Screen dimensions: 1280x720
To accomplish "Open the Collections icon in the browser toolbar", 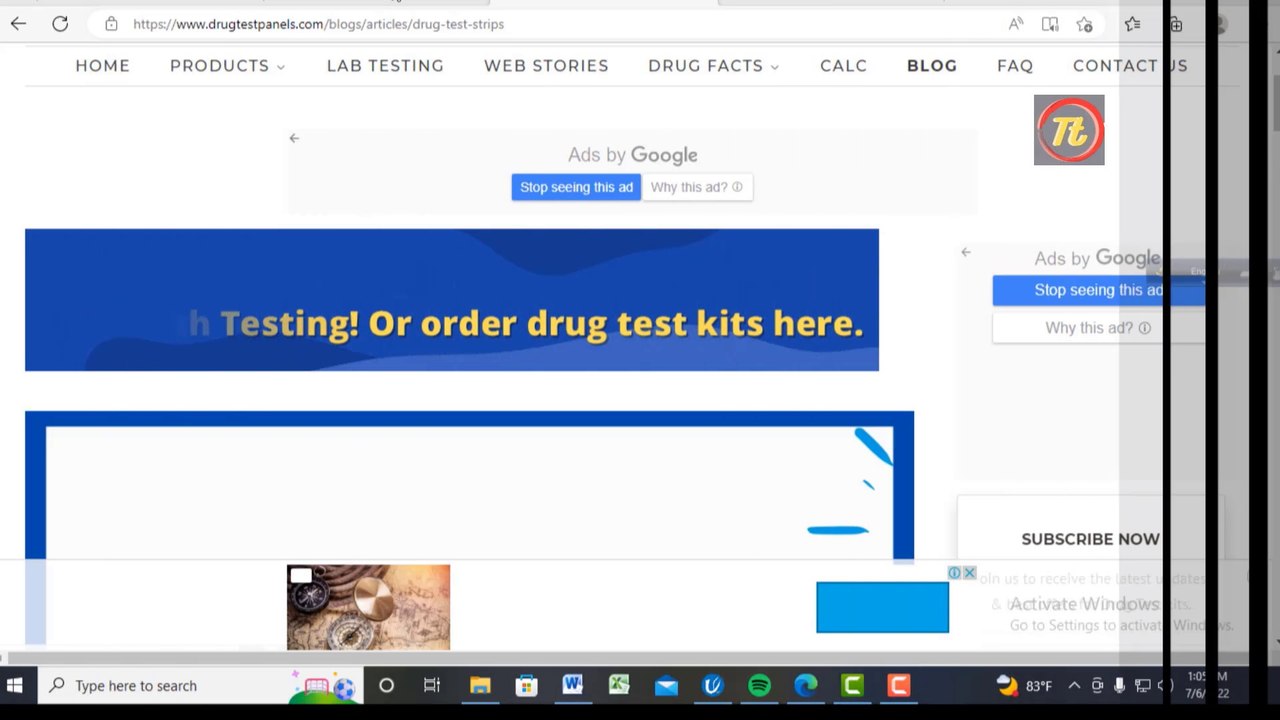I will click(x=1175, y=24).
